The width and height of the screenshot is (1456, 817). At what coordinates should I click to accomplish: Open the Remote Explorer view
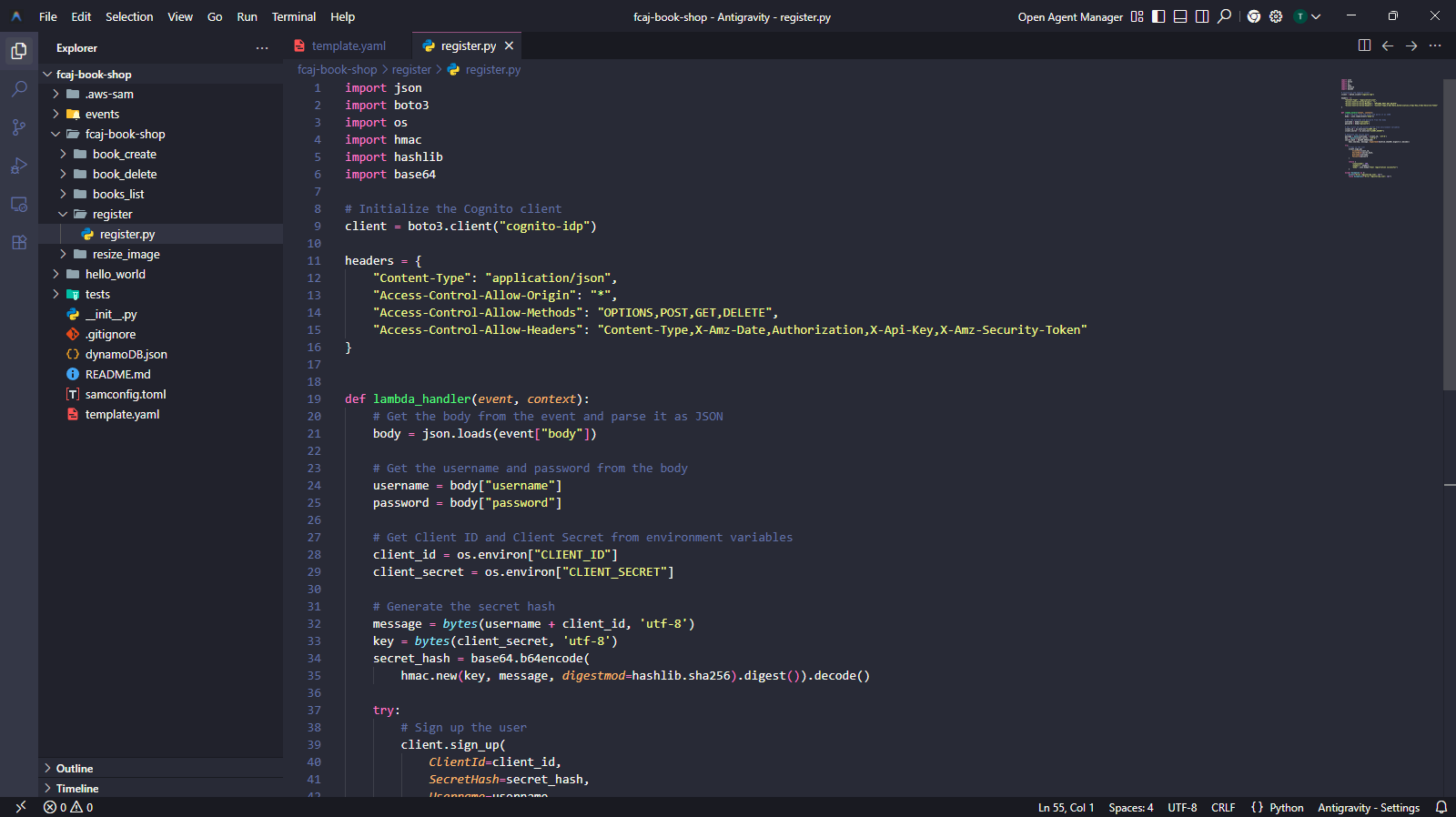19,204
